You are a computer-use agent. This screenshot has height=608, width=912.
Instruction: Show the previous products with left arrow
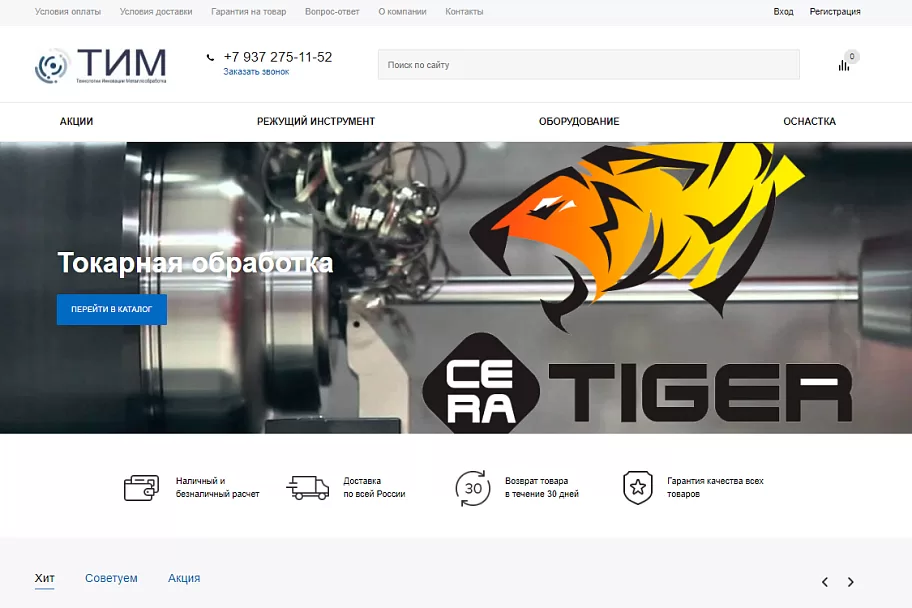pos(825,582)
